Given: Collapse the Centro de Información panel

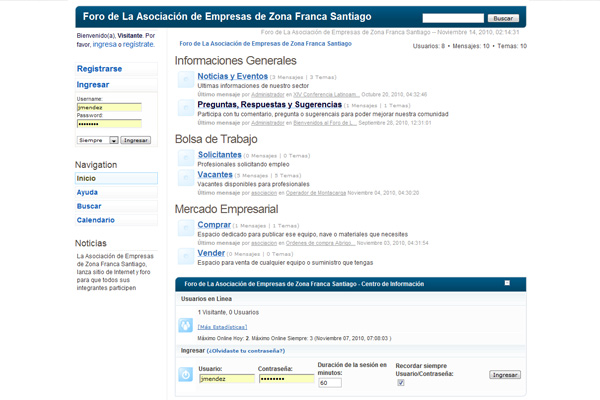Looking at the screenshot, I should tap(507, 284).
